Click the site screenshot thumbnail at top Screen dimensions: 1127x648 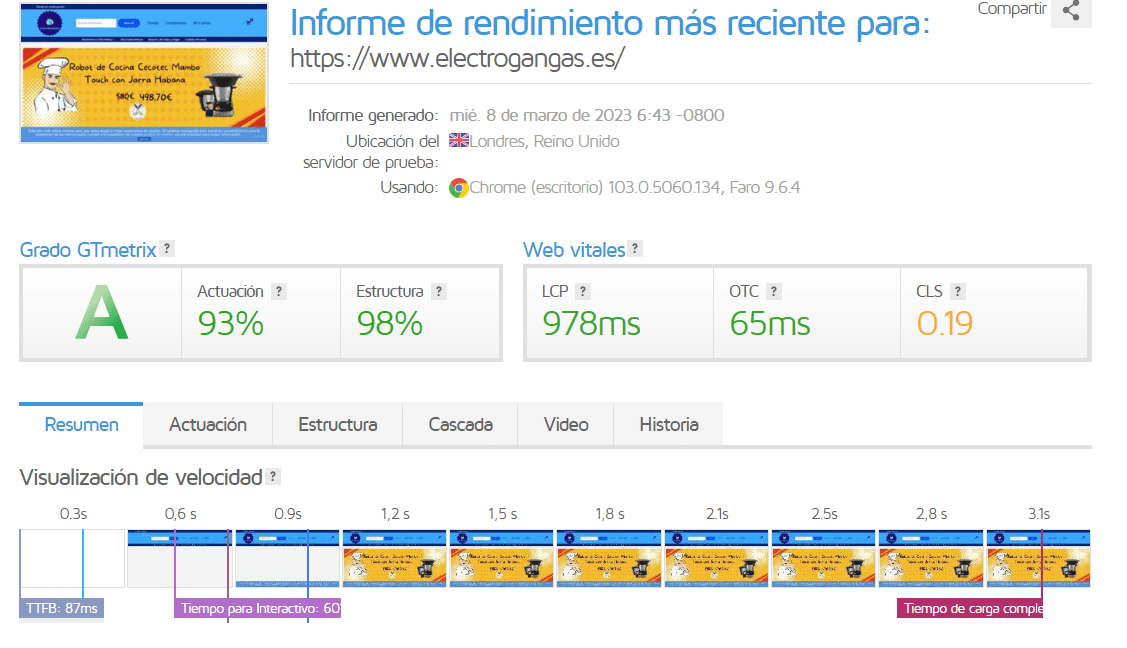(144, 73)
